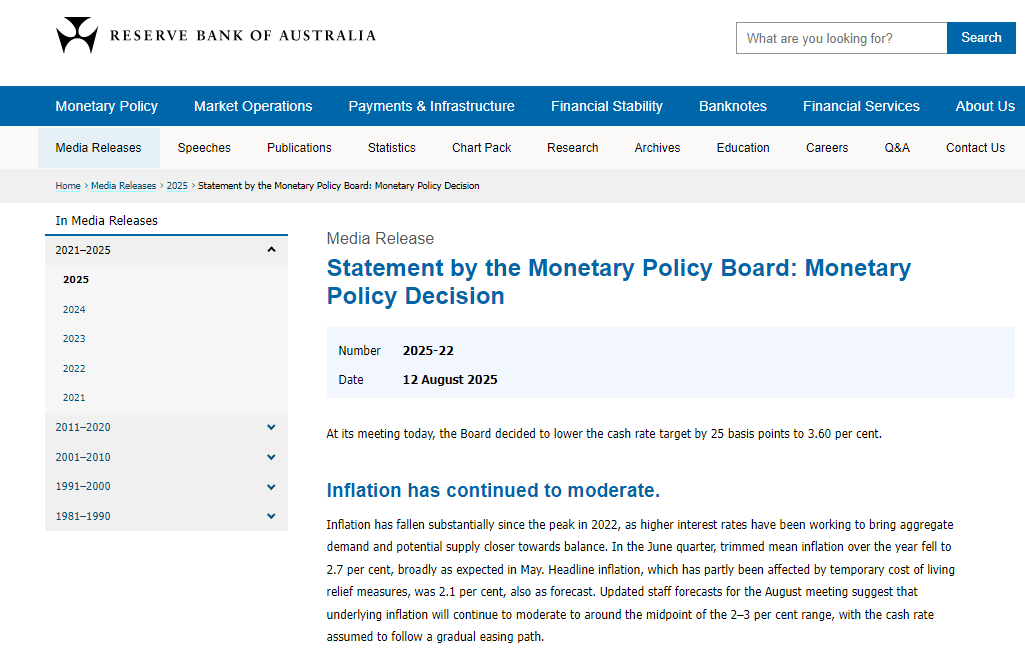This screenshot has width=1025, height=672.
Task: Select the Statistics tab
Action: click(392, 148)
